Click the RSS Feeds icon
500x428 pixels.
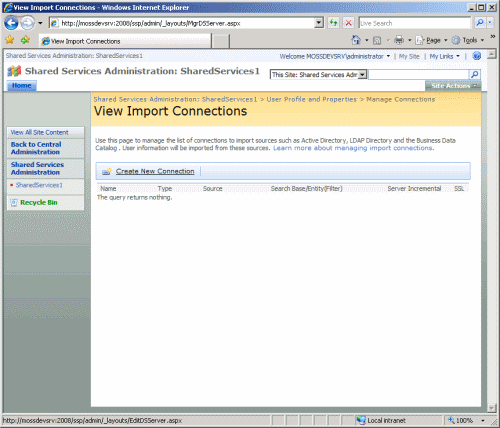pyautogui.click(x=377, y=41)
